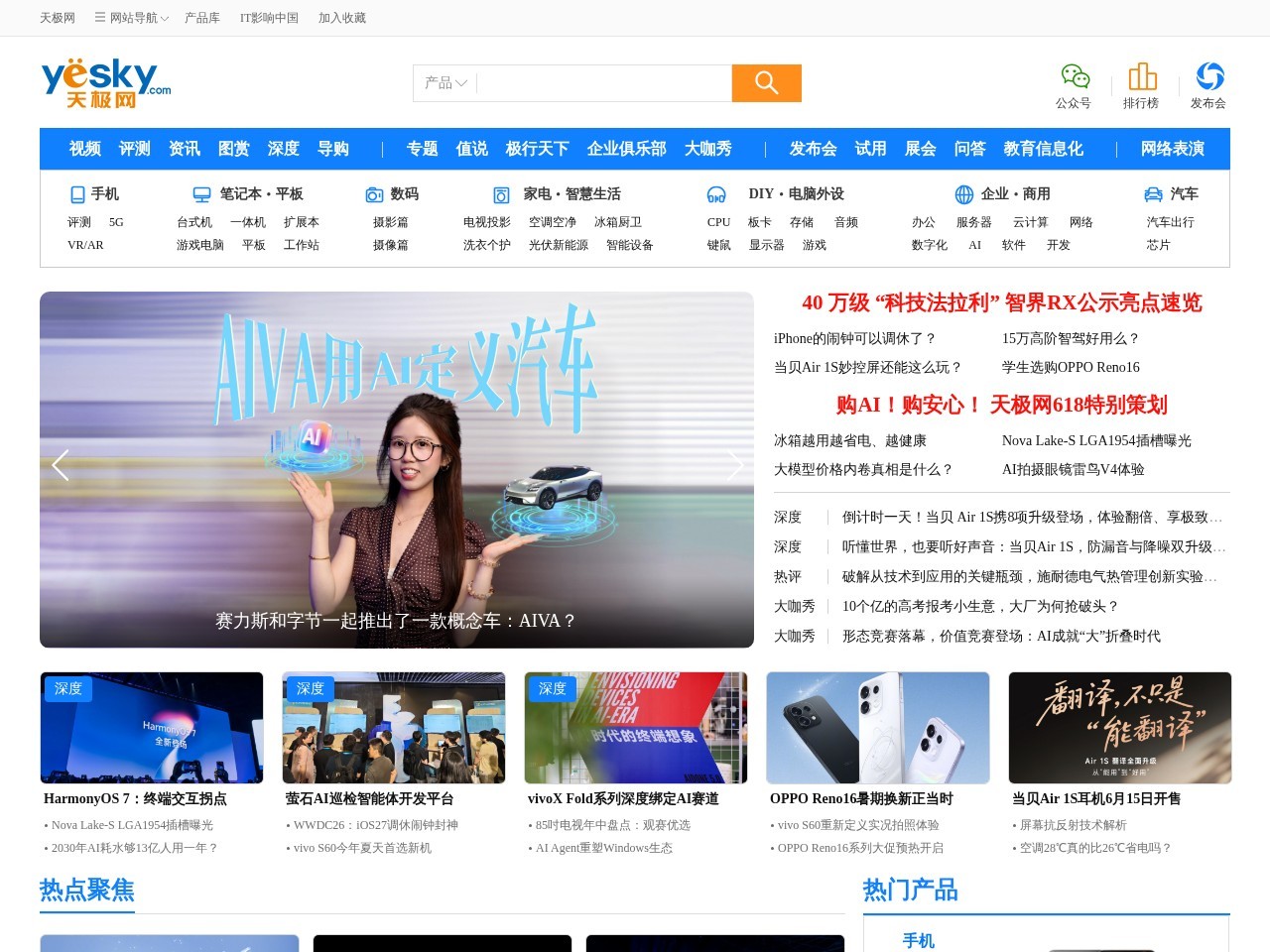Image resolution: width=1270 pixels, height=952 pixels.
Task: Click the 产品库 top link
Action: [x=202, y=18]
